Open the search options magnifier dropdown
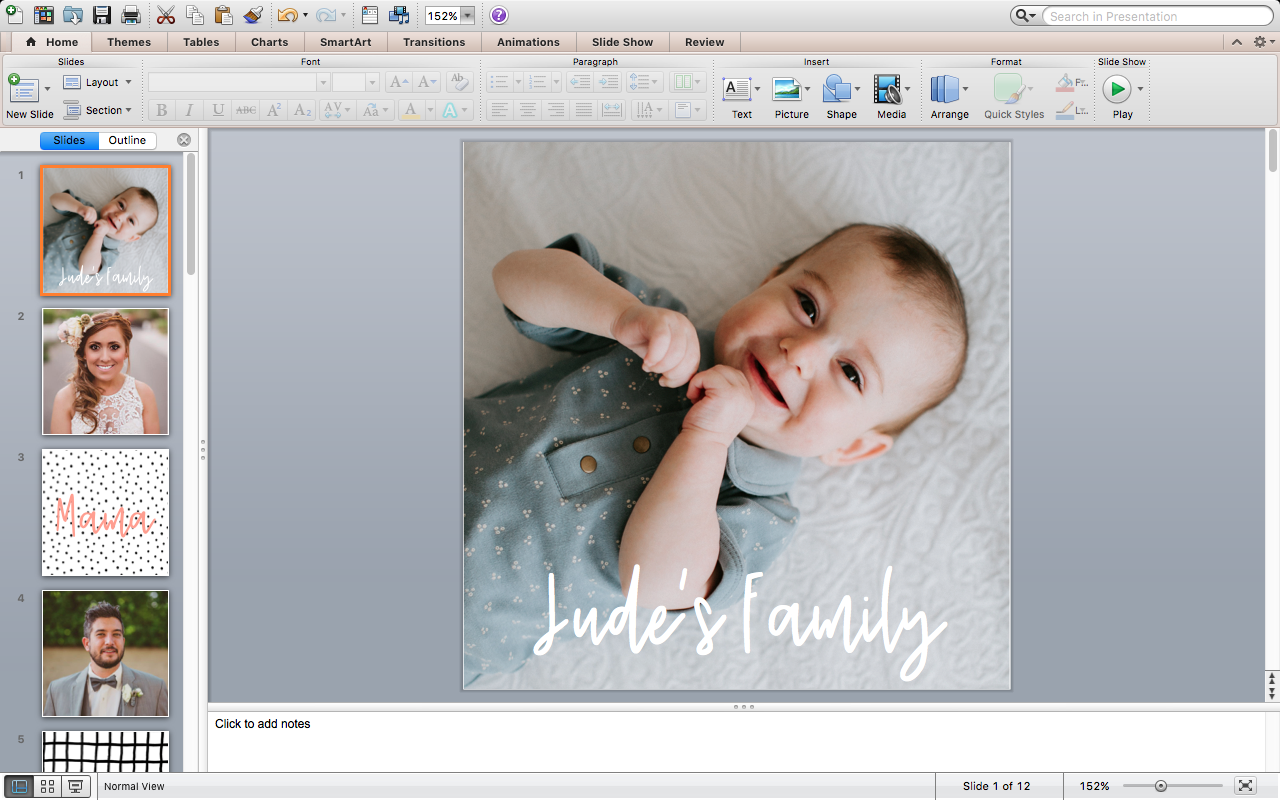Viewport: 1280px width, 800px height. 1025,16
